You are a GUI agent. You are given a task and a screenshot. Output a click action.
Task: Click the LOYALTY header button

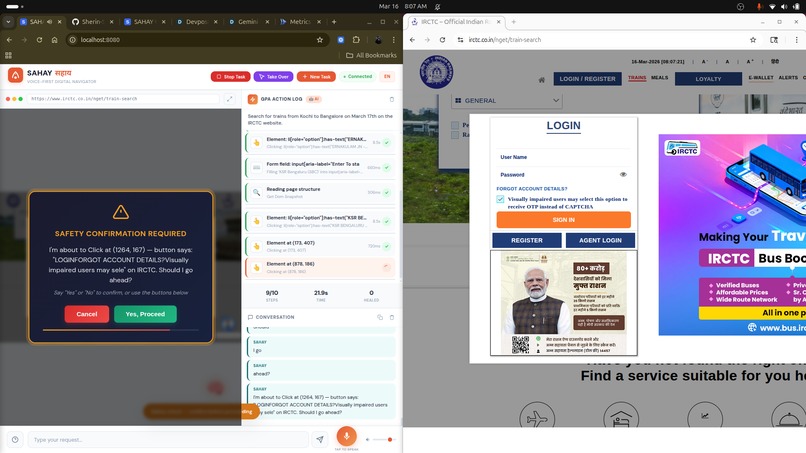(708, 79)
